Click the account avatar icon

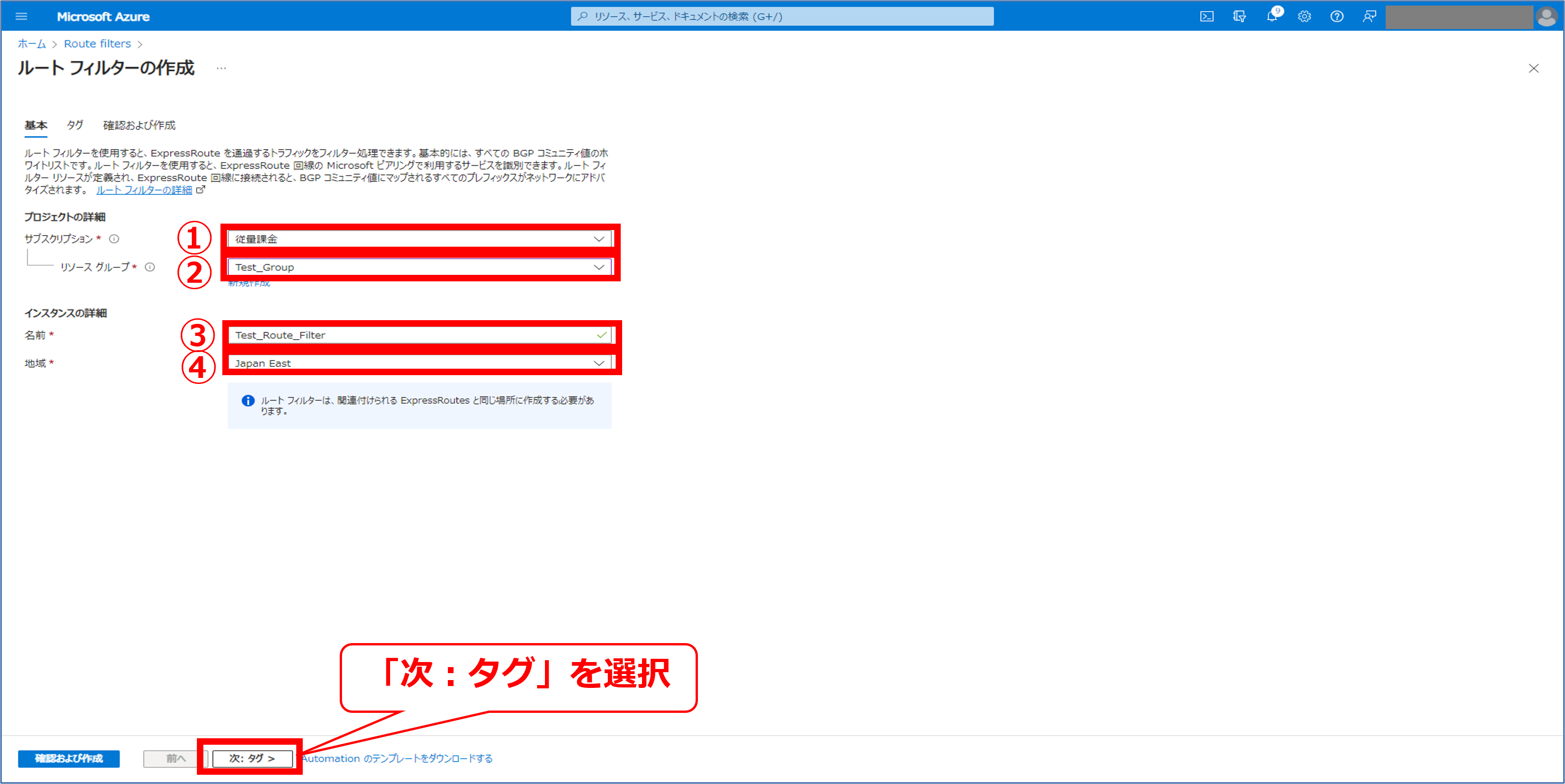(x=1546, y=16)
